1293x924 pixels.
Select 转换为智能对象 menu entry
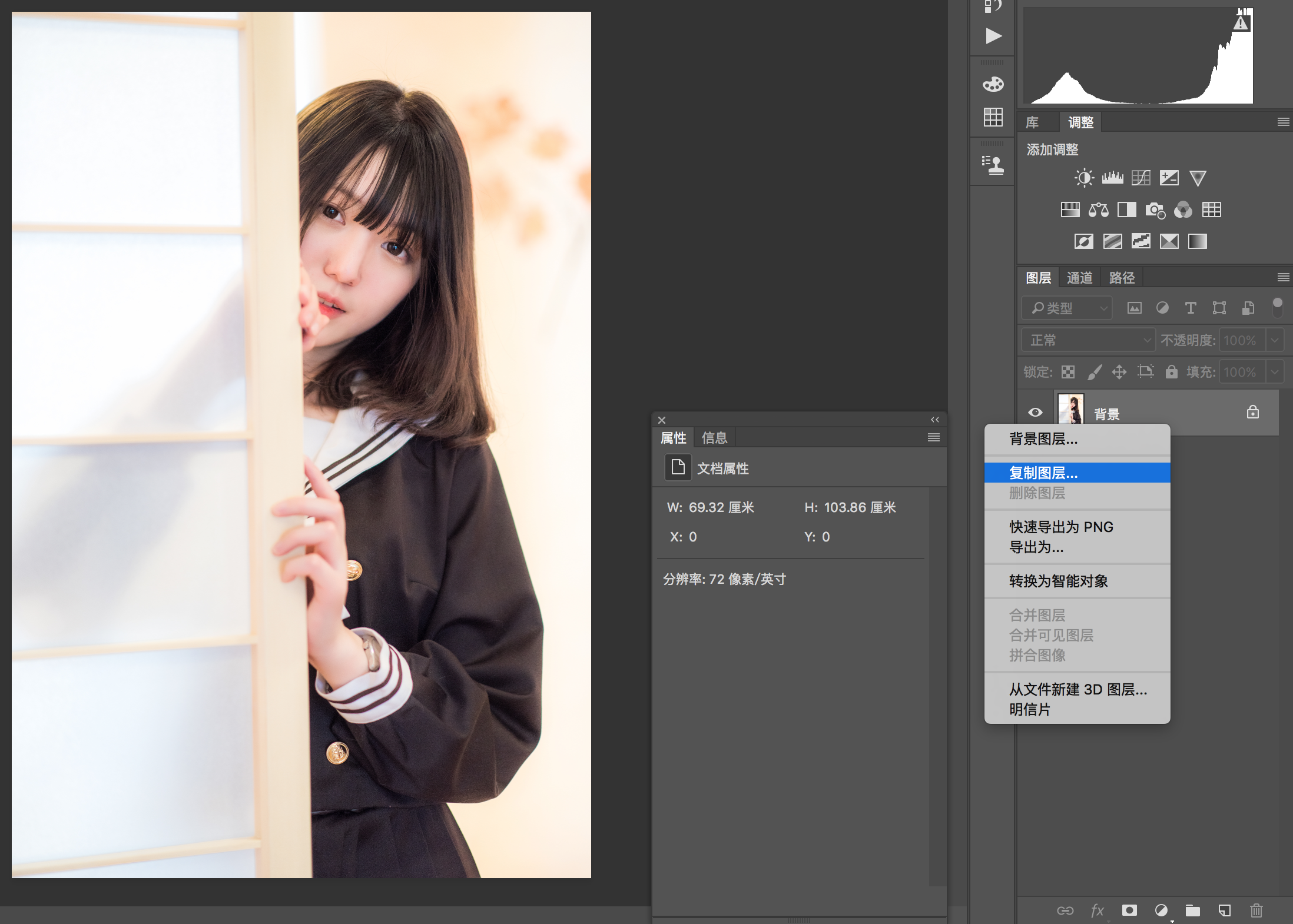click(x=1058, y=581)
